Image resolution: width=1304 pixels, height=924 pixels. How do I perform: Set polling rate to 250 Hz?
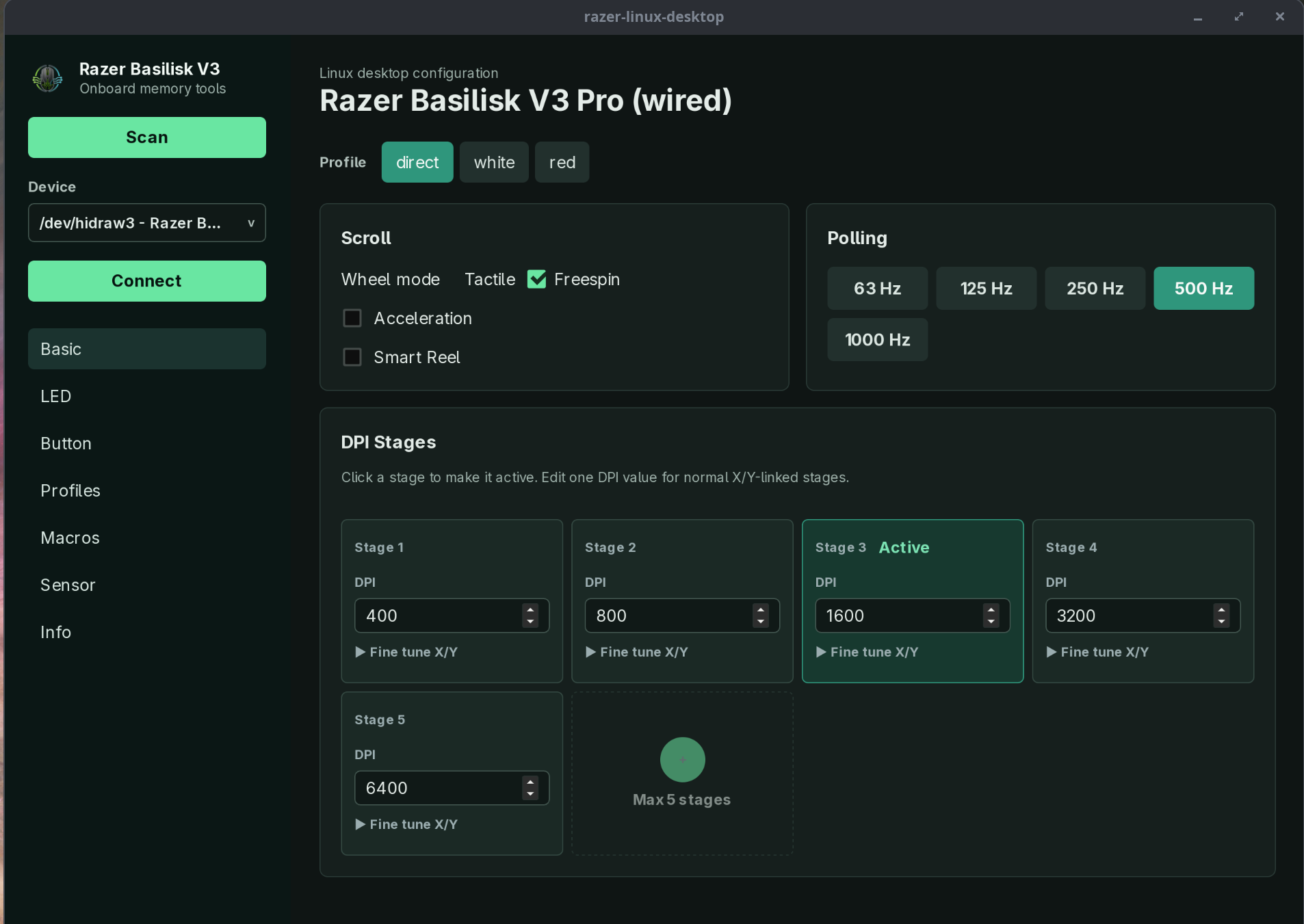(x=1095, y=289)
